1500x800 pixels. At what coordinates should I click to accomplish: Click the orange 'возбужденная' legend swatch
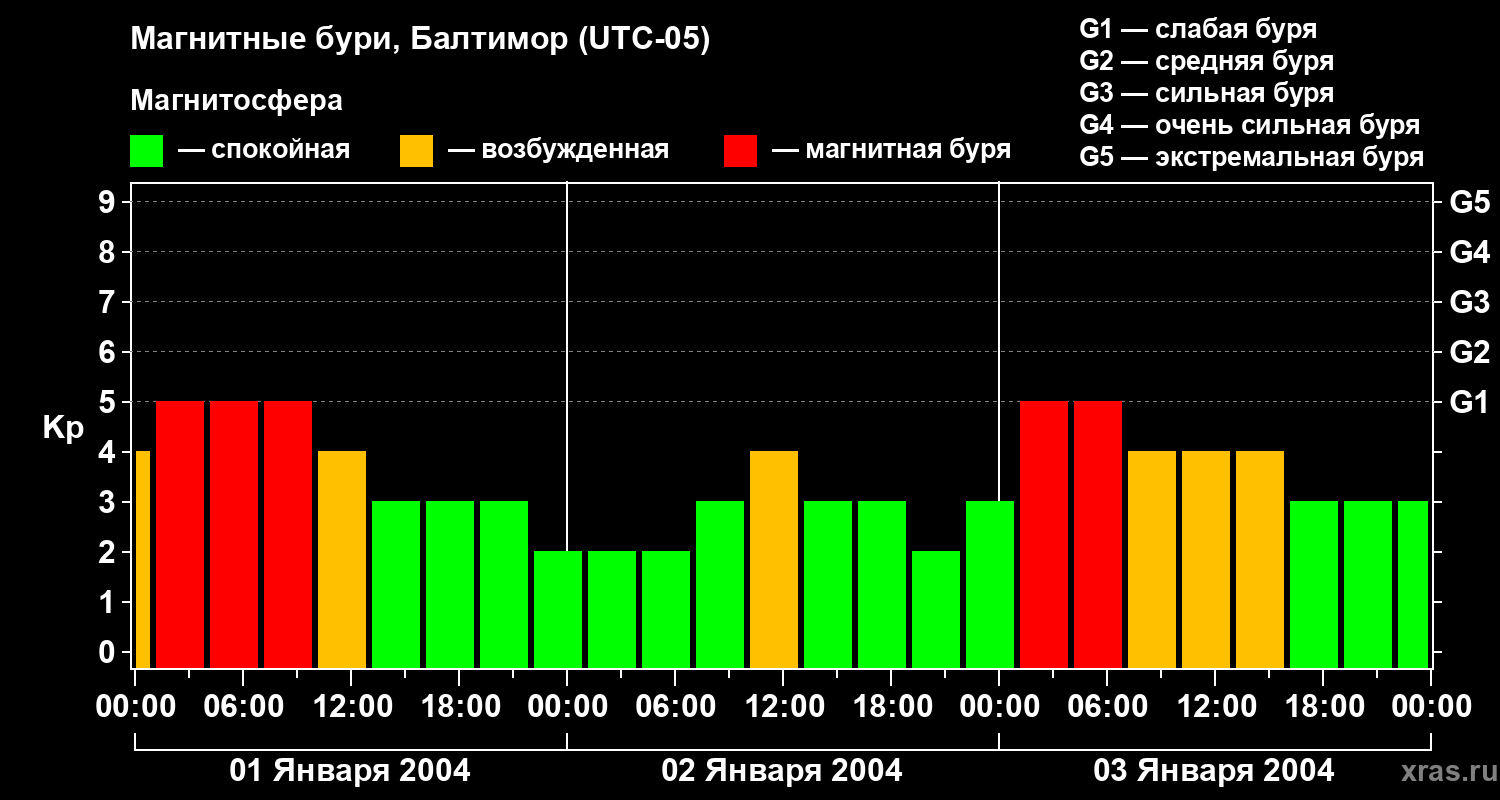coord(416,151)
